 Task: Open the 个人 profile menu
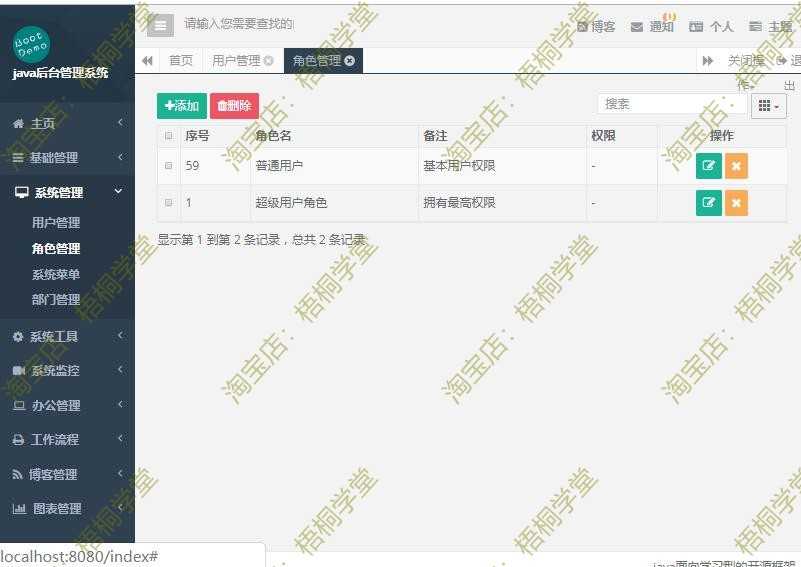[x=711, y=27]
